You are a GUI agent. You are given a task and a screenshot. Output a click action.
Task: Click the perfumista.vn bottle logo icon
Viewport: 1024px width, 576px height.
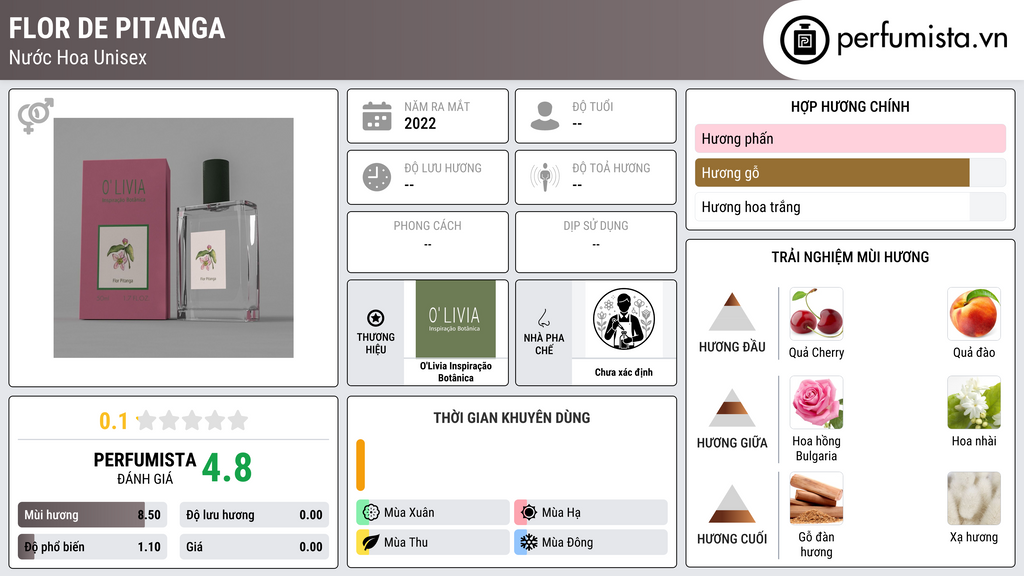[804, 40]
